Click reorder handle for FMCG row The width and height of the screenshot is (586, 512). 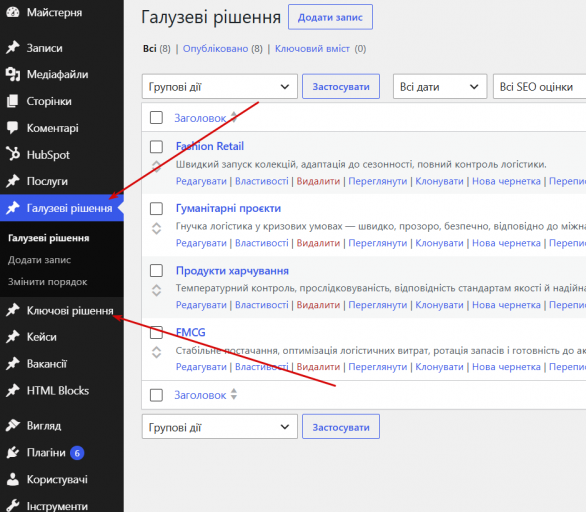(x=157, y=352)
